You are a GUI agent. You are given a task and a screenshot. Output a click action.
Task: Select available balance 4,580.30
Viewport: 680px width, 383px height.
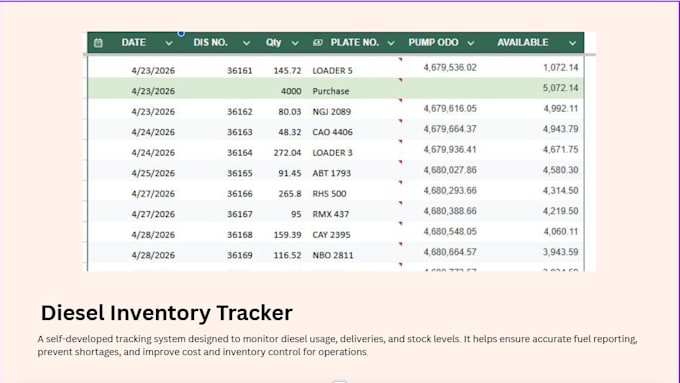[561, 170]
